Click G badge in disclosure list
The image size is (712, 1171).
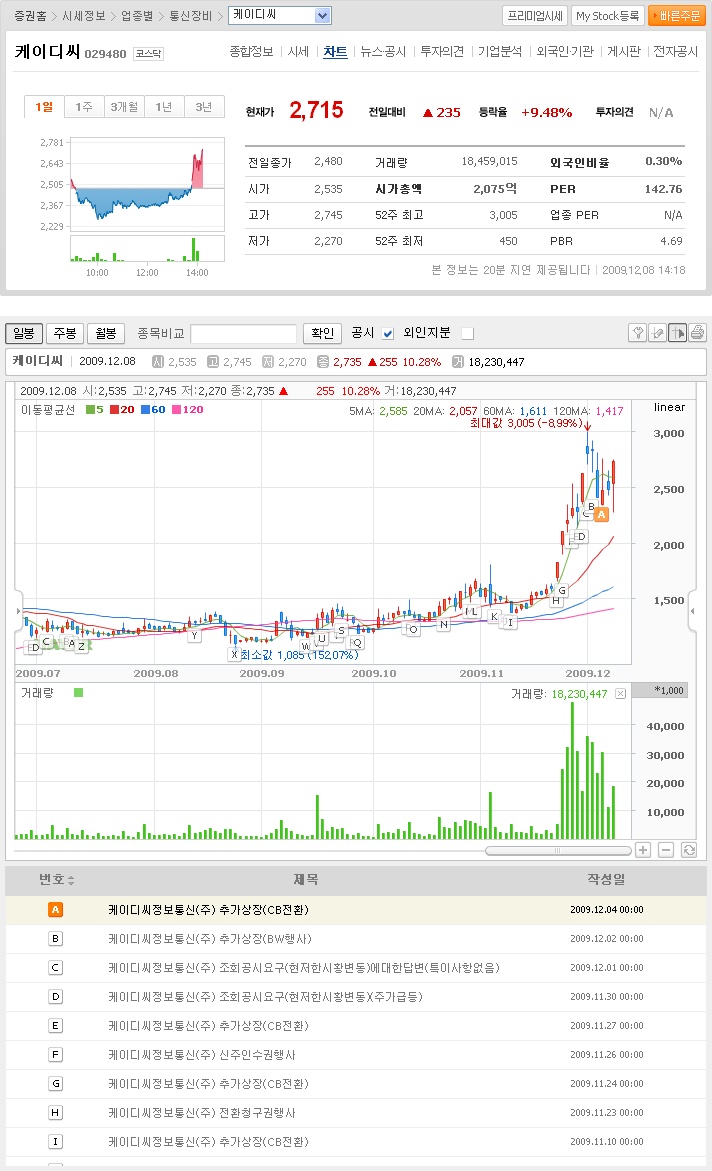[55, 1084]
